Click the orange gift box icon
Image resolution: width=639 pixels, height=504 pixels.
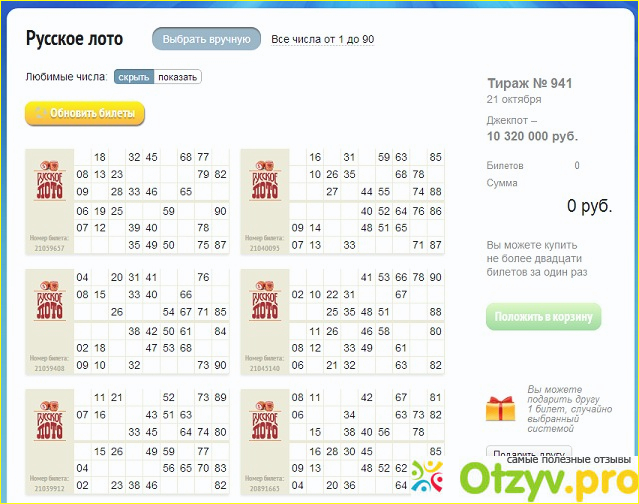499,408
